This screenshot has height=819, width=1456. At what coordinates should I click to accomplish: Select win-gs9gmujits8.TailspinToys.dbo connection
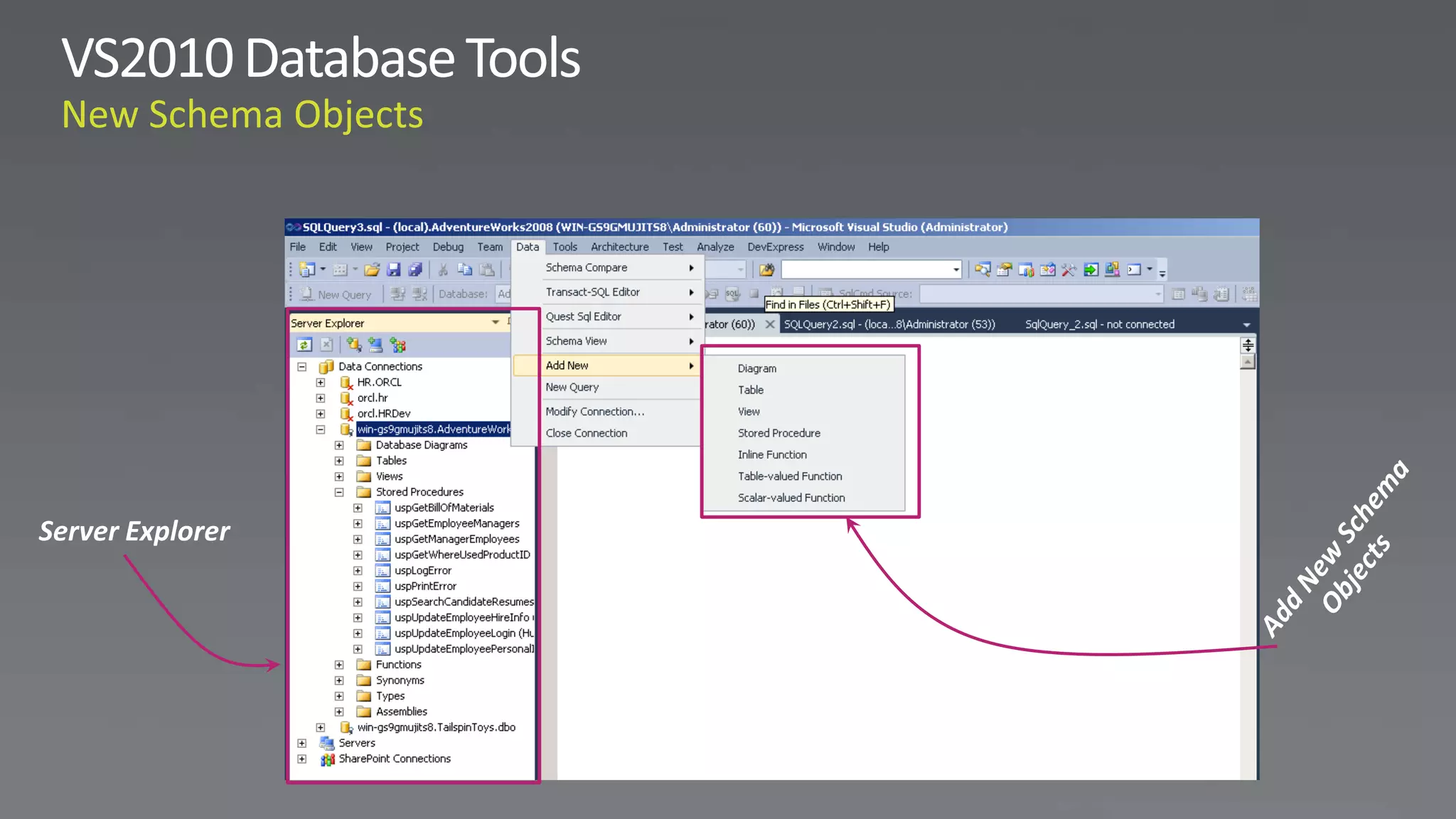[x=437, y=727]
